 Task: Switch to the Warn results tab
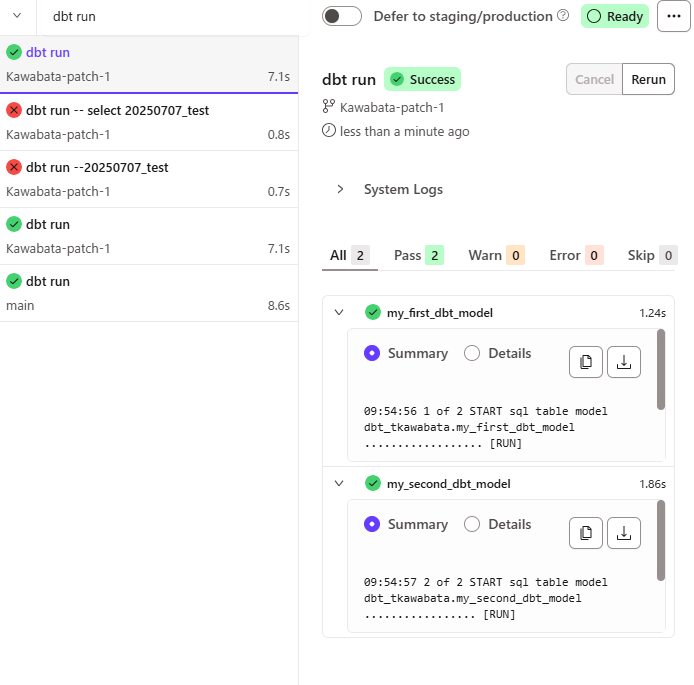[497, 255]
